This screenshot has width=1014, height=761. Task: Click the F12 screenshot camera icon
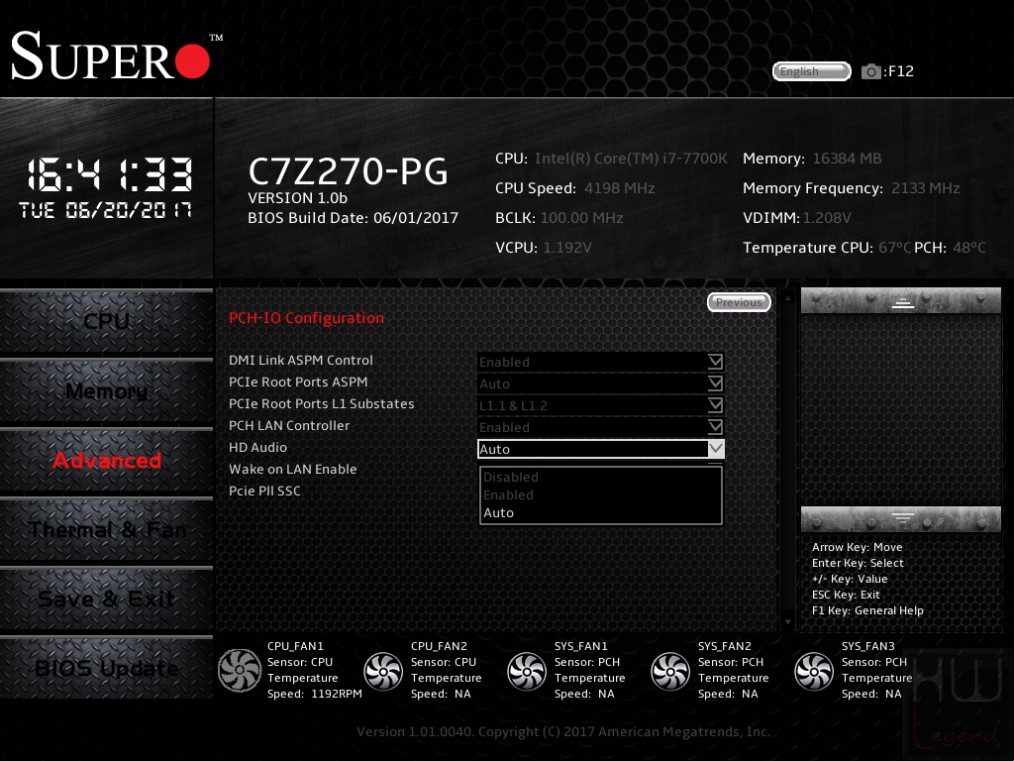tap(871, 71)
